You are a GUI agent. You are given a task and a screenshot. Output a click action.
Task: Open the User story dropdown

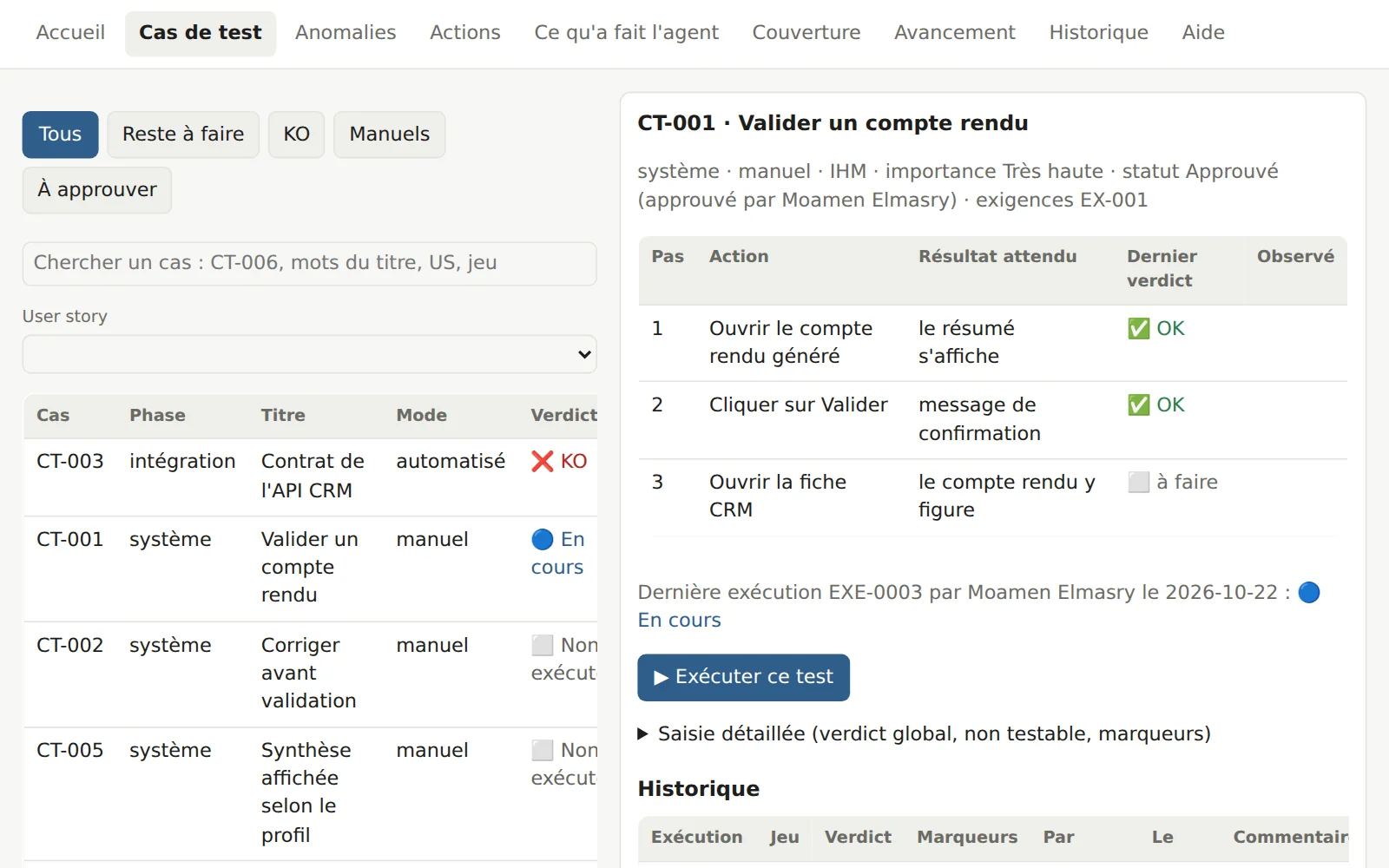309,354
